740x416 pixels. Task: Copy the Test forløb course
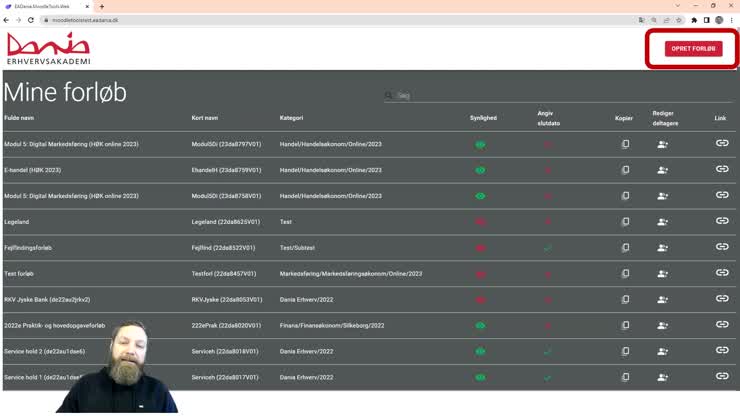click(x=625, y=274)
